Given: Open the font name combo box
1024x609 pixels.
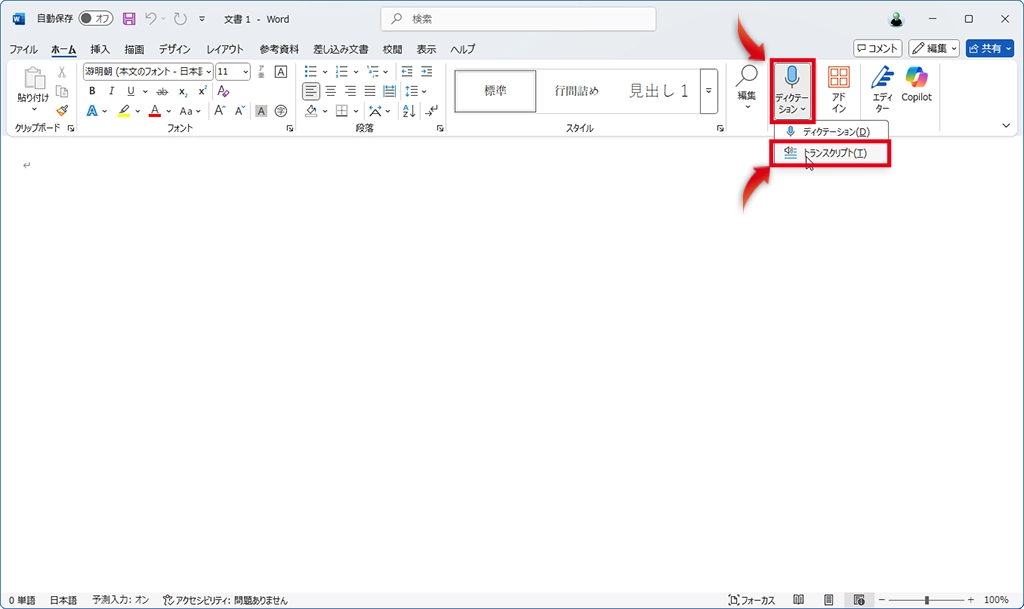Looking at the screenshot, I should (x=147, y=72).
